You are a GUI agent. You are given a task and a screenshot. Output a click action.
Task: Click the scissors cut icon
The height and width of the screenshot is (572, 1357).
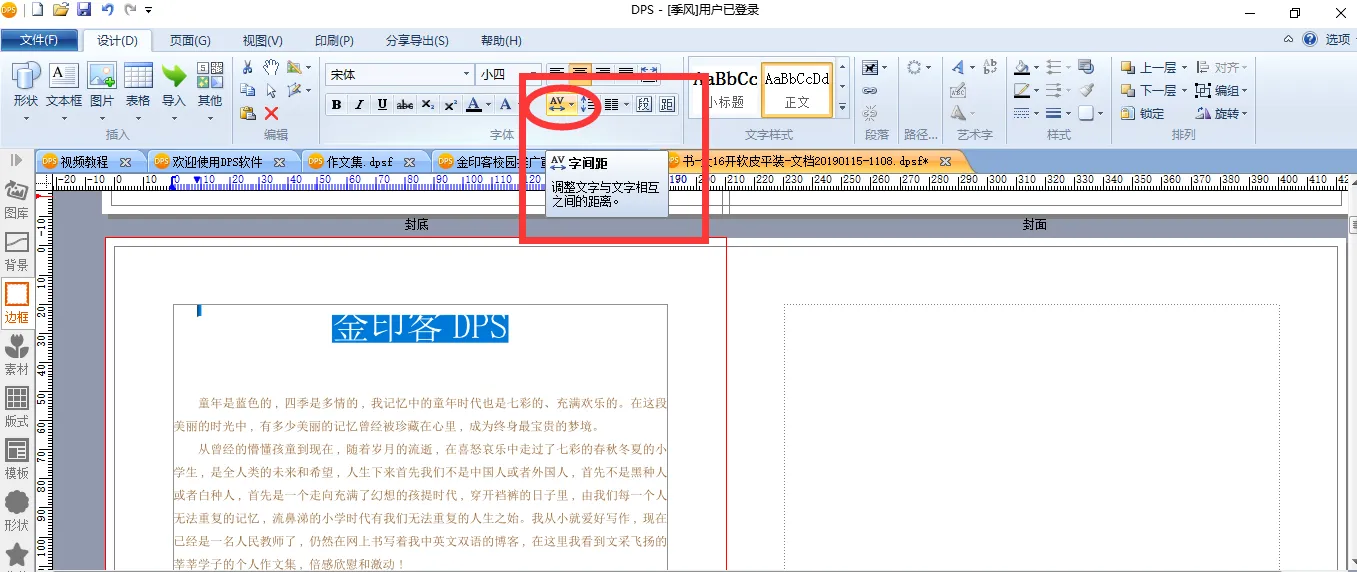point(247,67)
